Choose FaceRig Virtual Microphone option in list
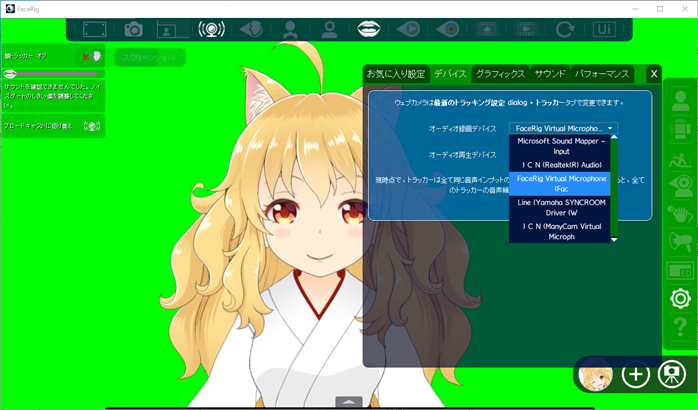This screenshot has width=698, height=410. tap(560, 183)
